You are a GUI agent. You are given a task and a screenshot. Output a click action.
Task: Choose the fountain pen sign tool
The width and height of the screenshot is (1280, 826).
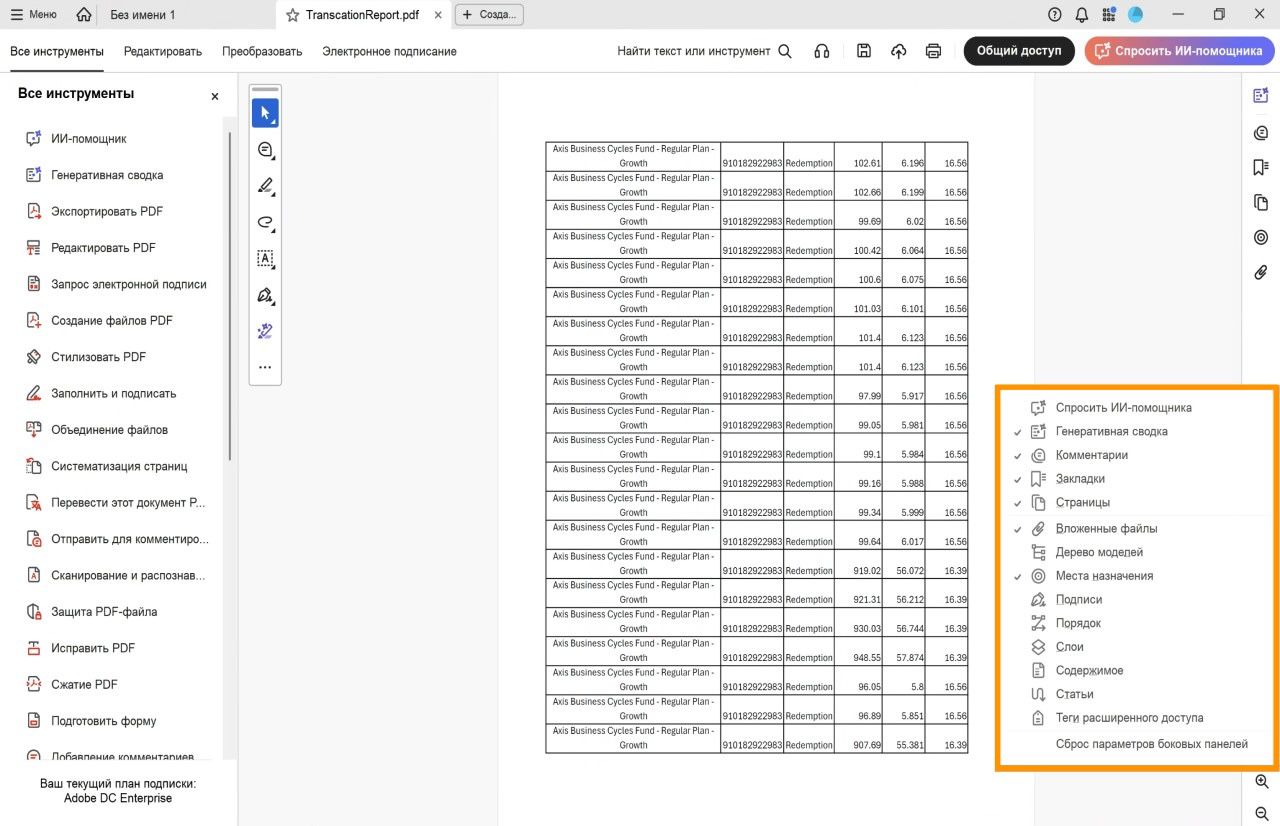tap(265, 295)
